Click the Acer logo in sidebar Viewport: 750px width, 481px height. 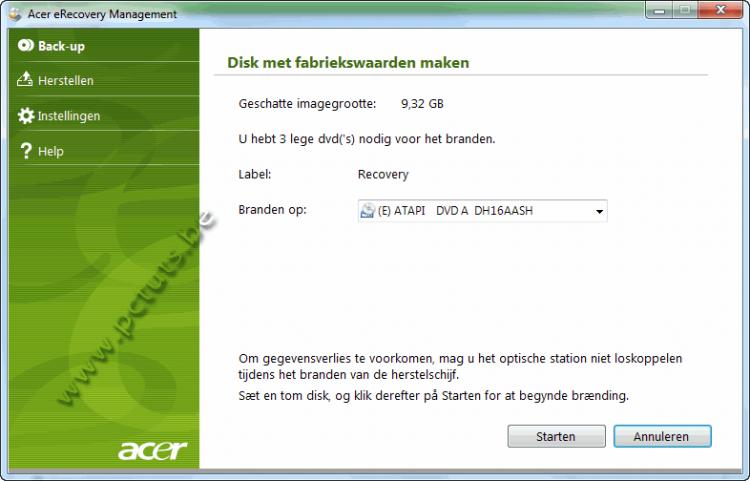pyautogui.click(x=153, y=450)
